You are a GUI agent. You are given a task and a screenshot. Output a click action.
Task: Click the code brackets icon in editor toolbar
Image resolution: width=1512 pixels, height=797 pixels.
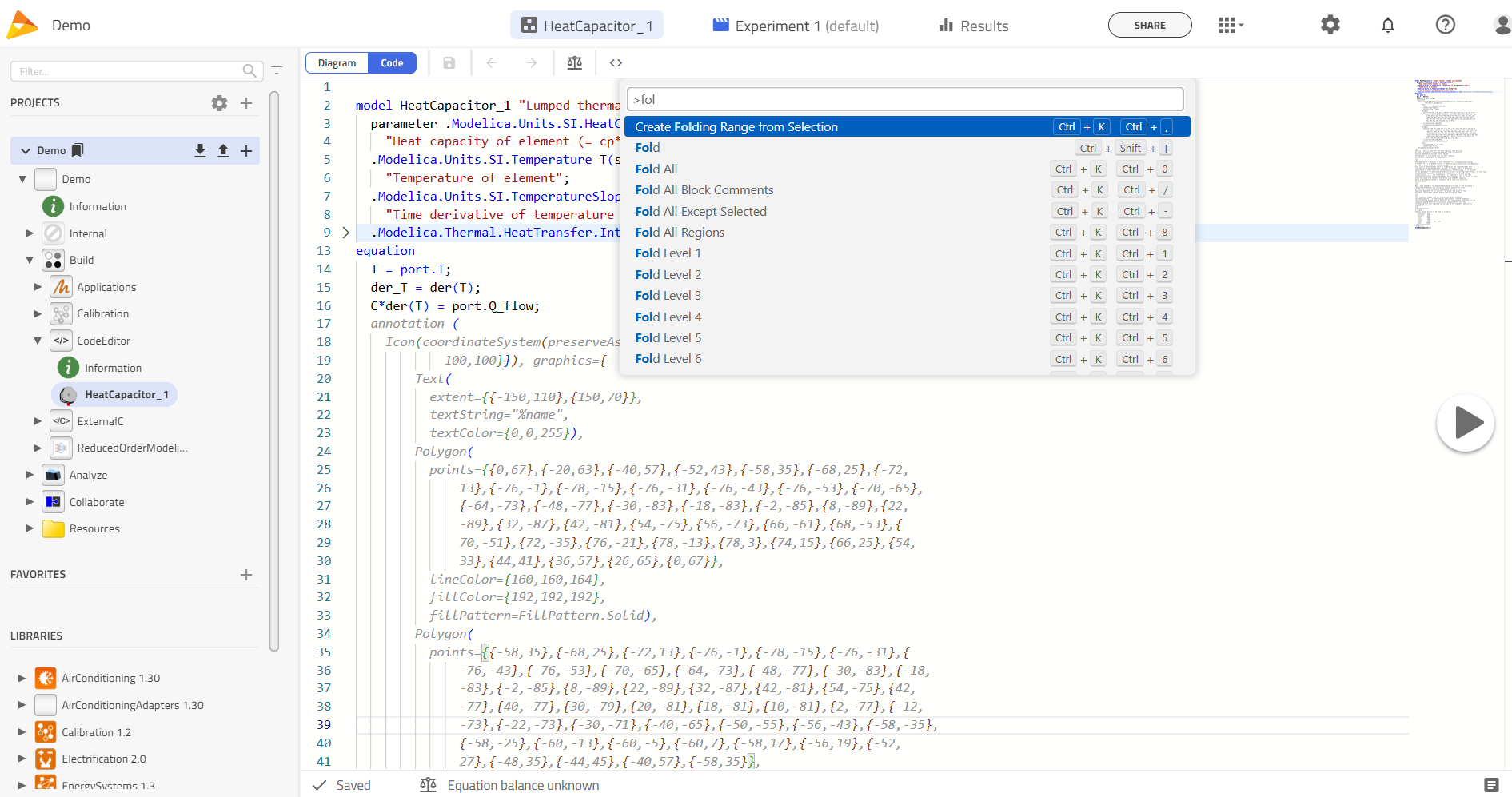tap(616, 63)
